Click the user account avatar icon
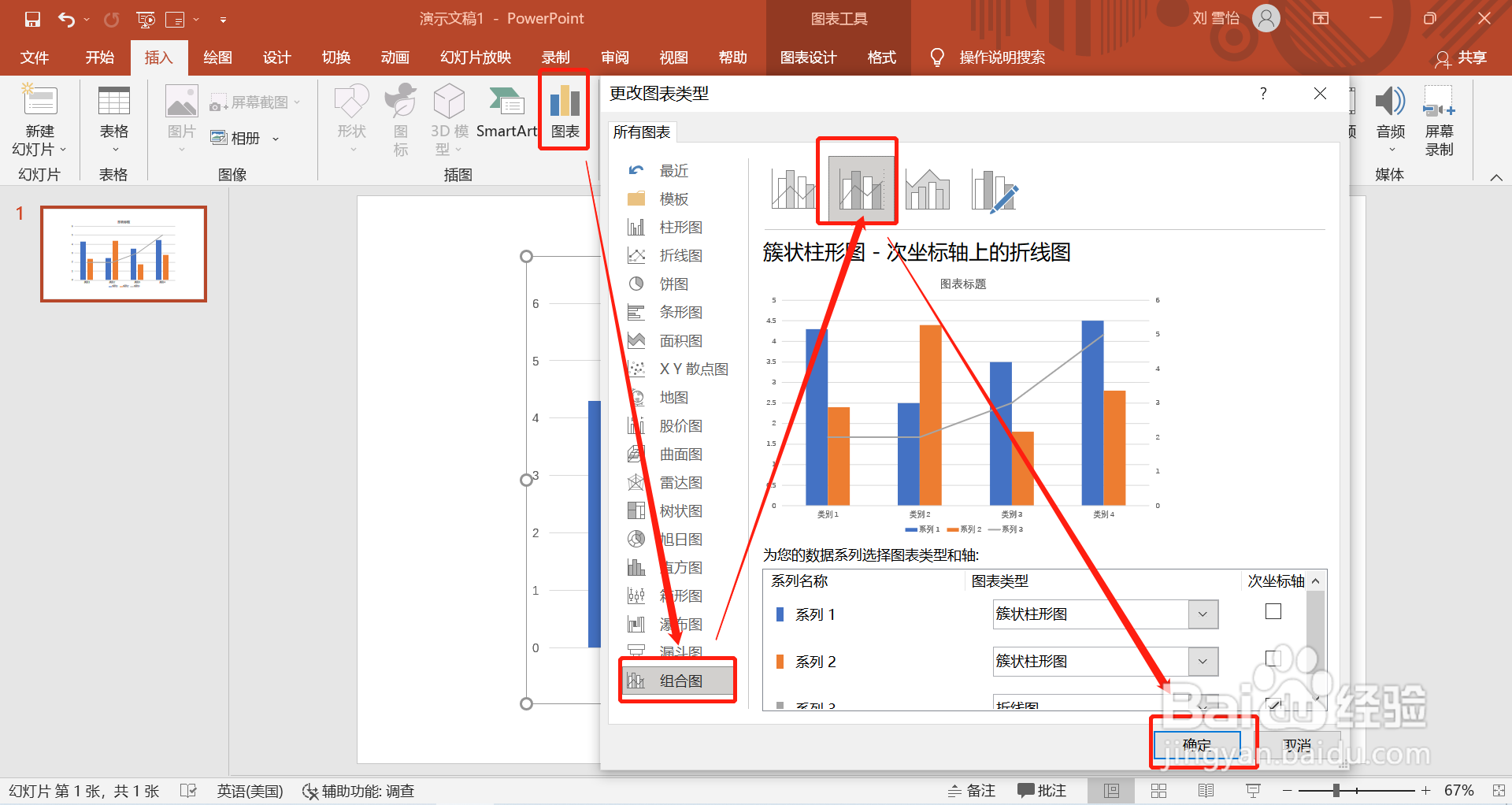The width and height of the screenshot is (1512, 805). (1266, 18)
